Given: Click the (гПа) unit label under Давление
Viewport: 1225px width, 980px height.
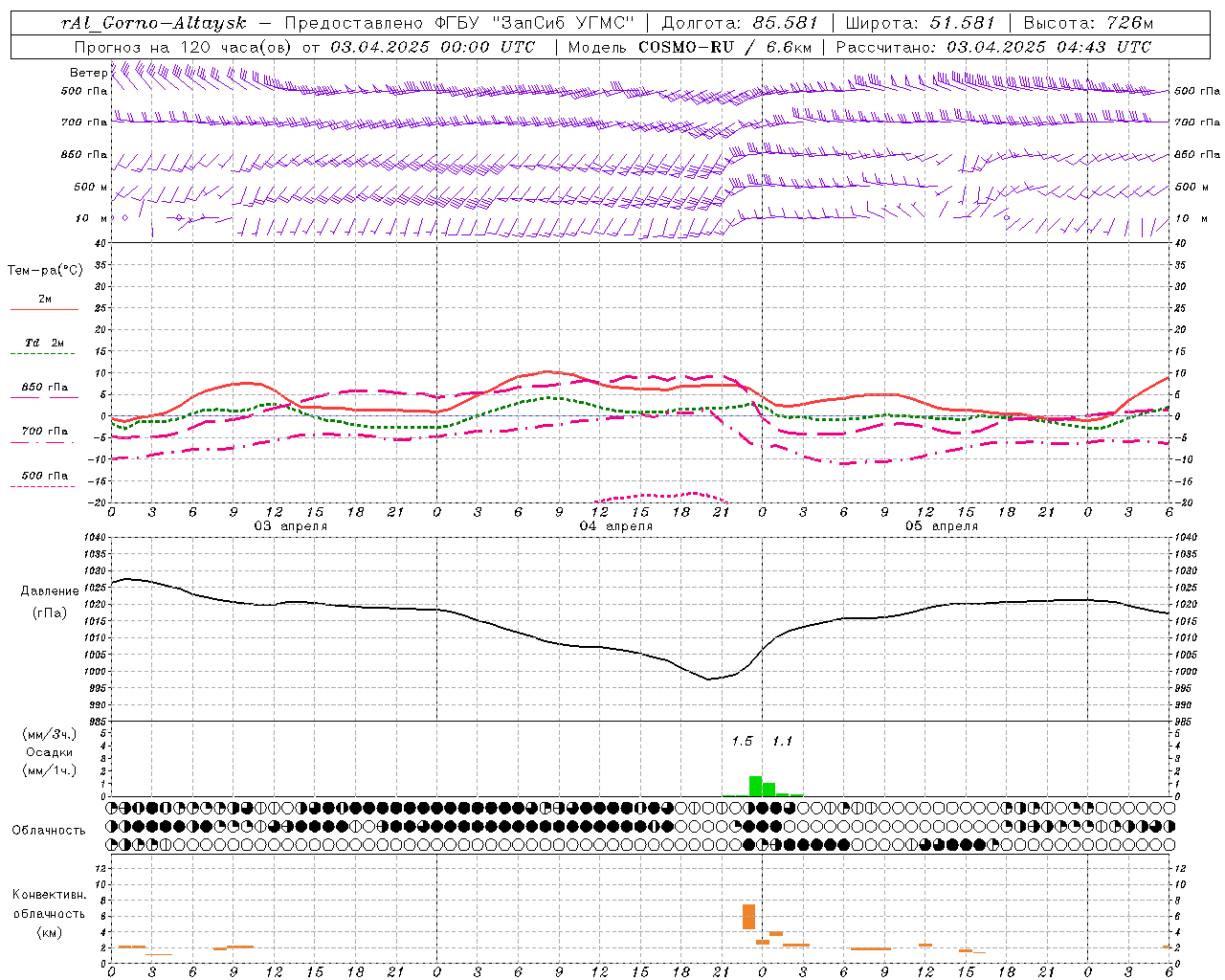Looking at the screenshot, I should pyautogui.click(x=49, y=613).
